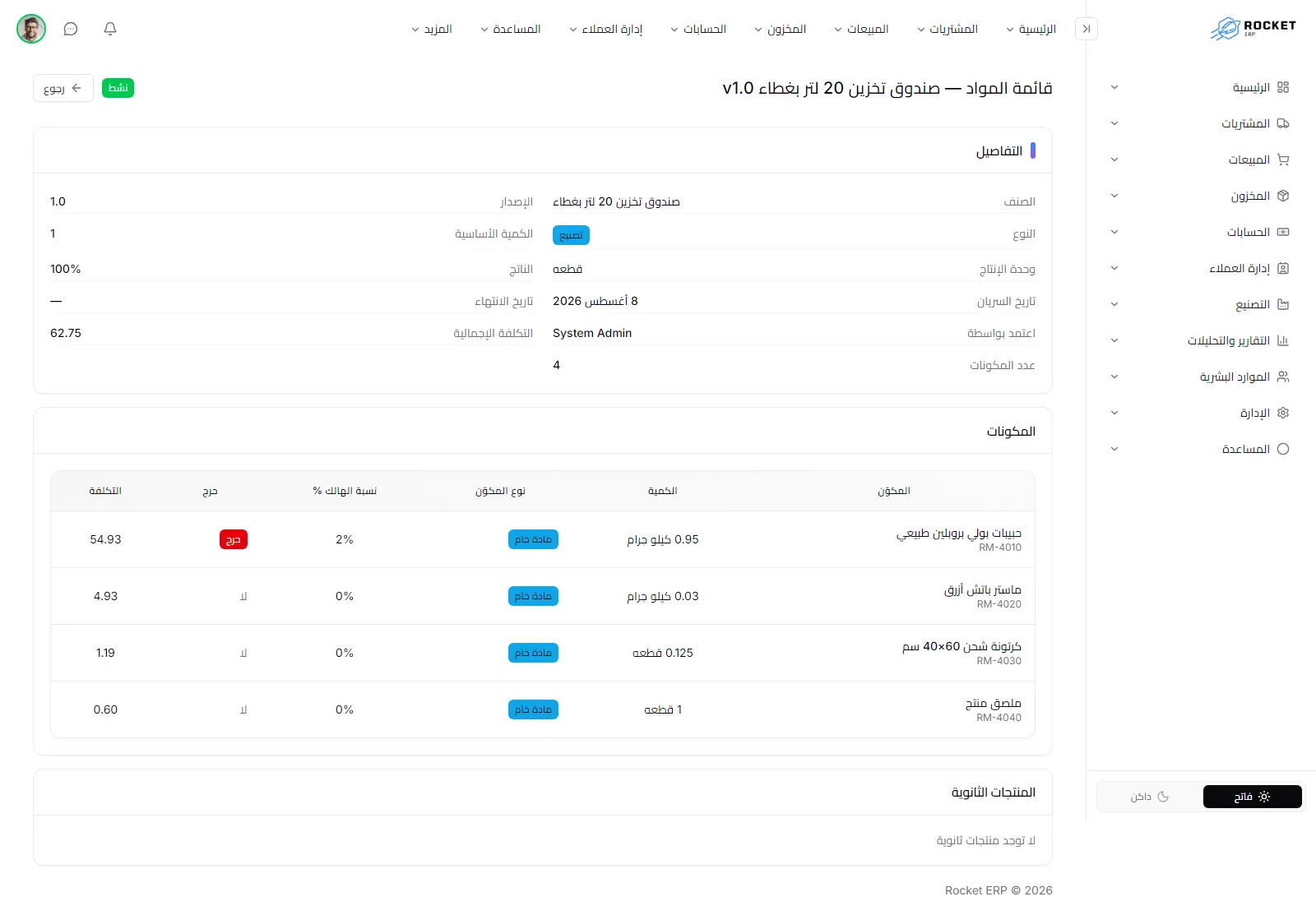Click the المساعدة circle icon in sidebar
Viewport: 1316px width, 915px height.
[x=1283, y=449]
